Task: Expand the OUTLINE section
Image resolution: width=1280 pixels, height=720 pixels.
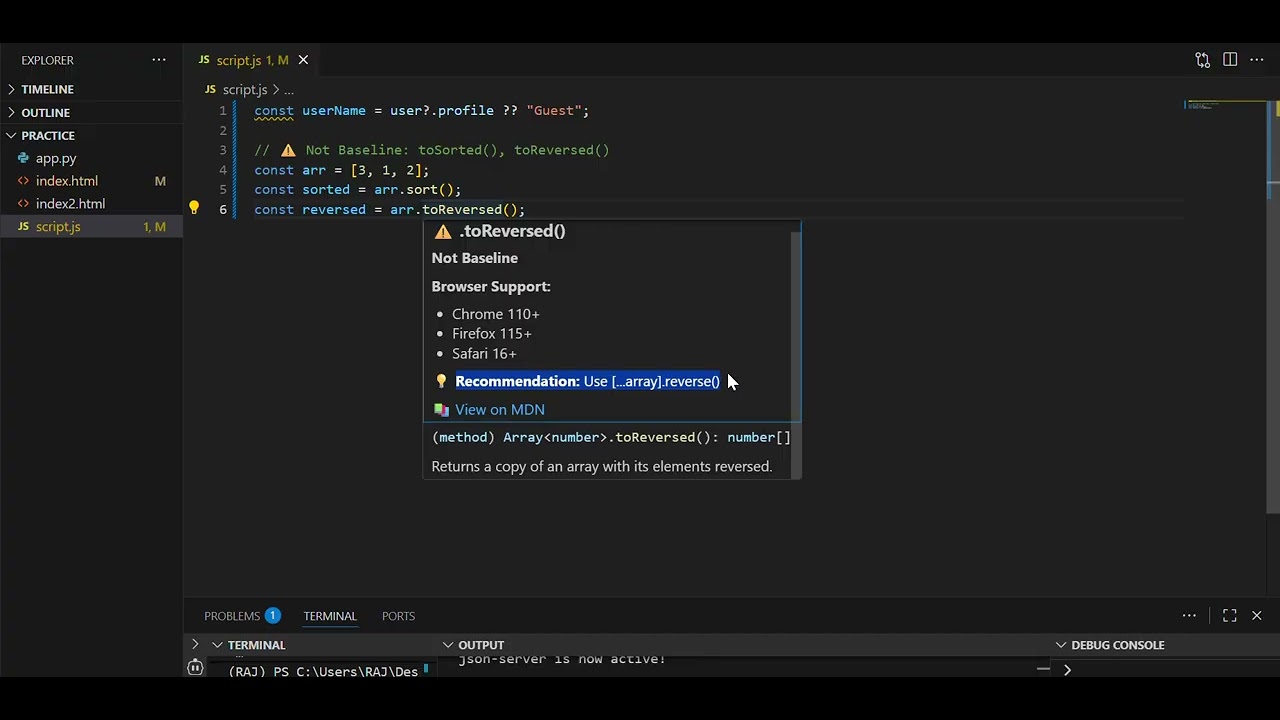Action: (91, 112)
